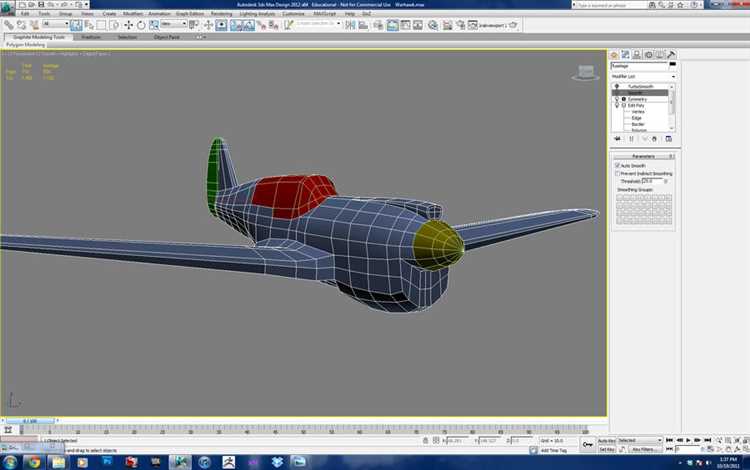
Task: Click the teapot Render icon
Action: point(513,25)
